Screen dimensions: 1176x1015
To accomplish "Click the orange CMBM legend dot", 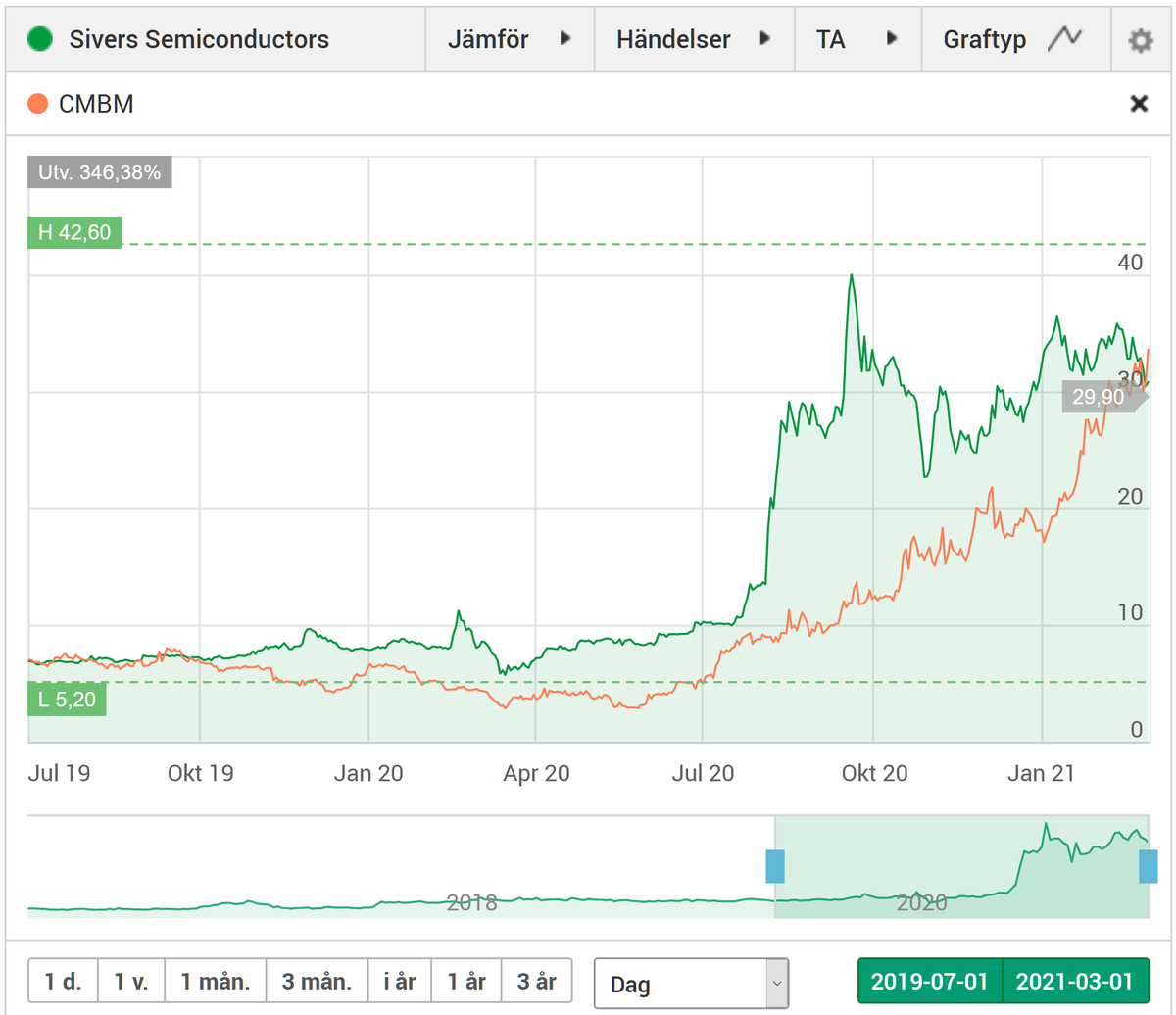I will (x=38, y=103).
